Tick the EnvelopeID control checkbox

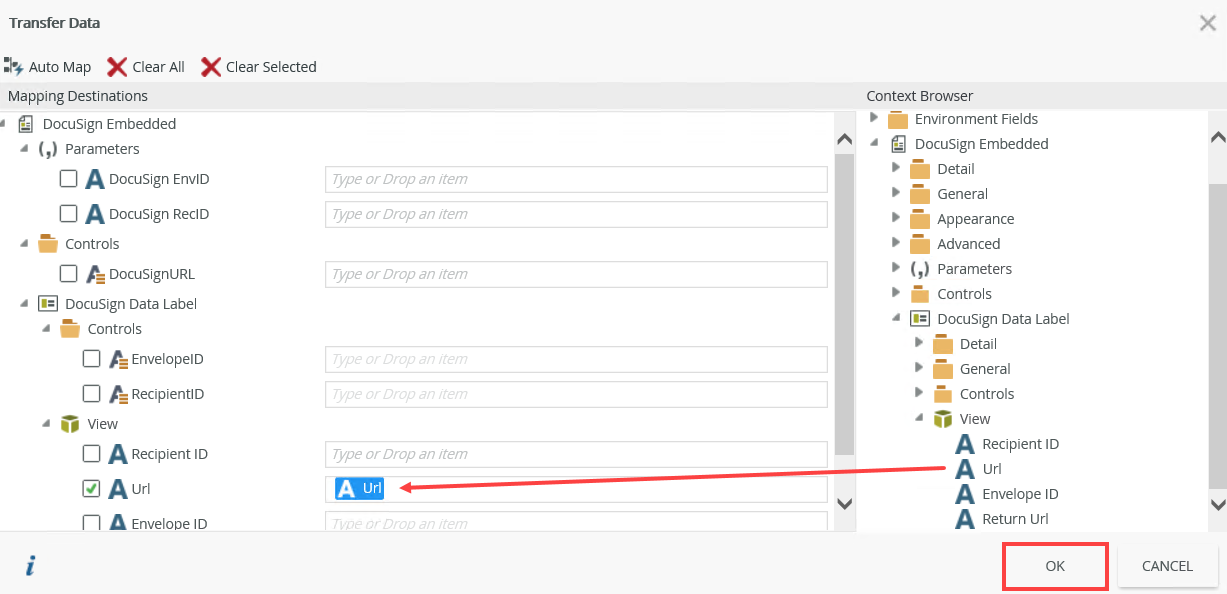(91, 359)
